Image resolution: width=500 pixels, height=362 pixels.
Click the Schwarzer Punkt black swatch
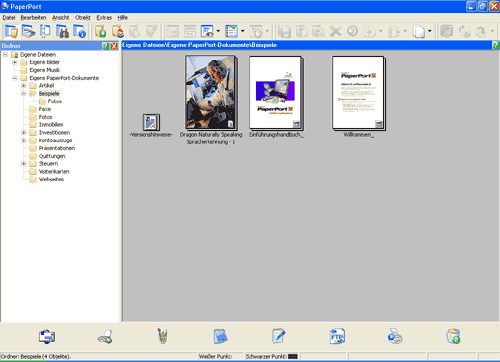pos(293,357)
